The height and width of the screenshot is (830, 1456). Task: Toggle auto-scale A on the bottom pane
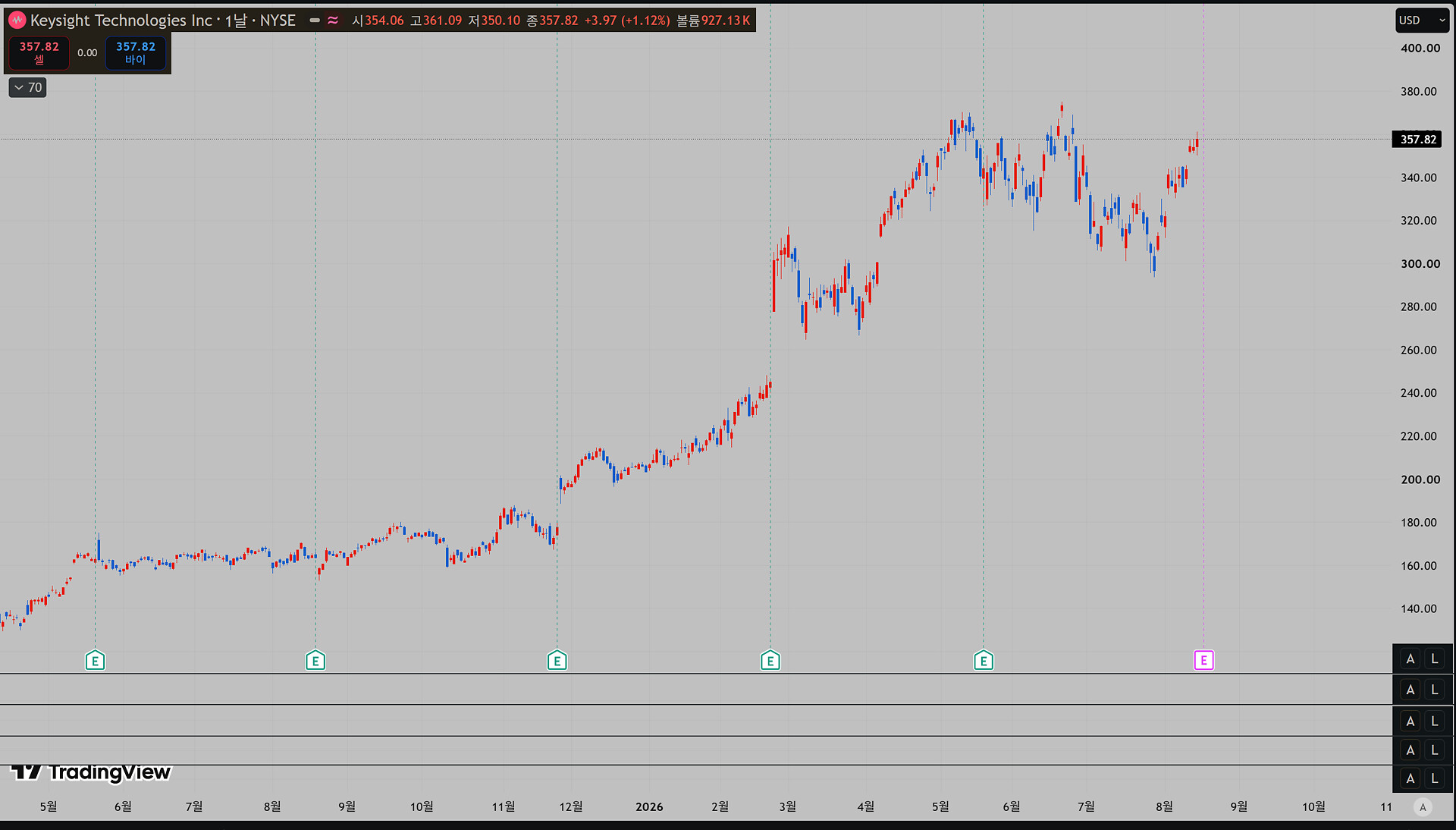(x=1410, y=778)
